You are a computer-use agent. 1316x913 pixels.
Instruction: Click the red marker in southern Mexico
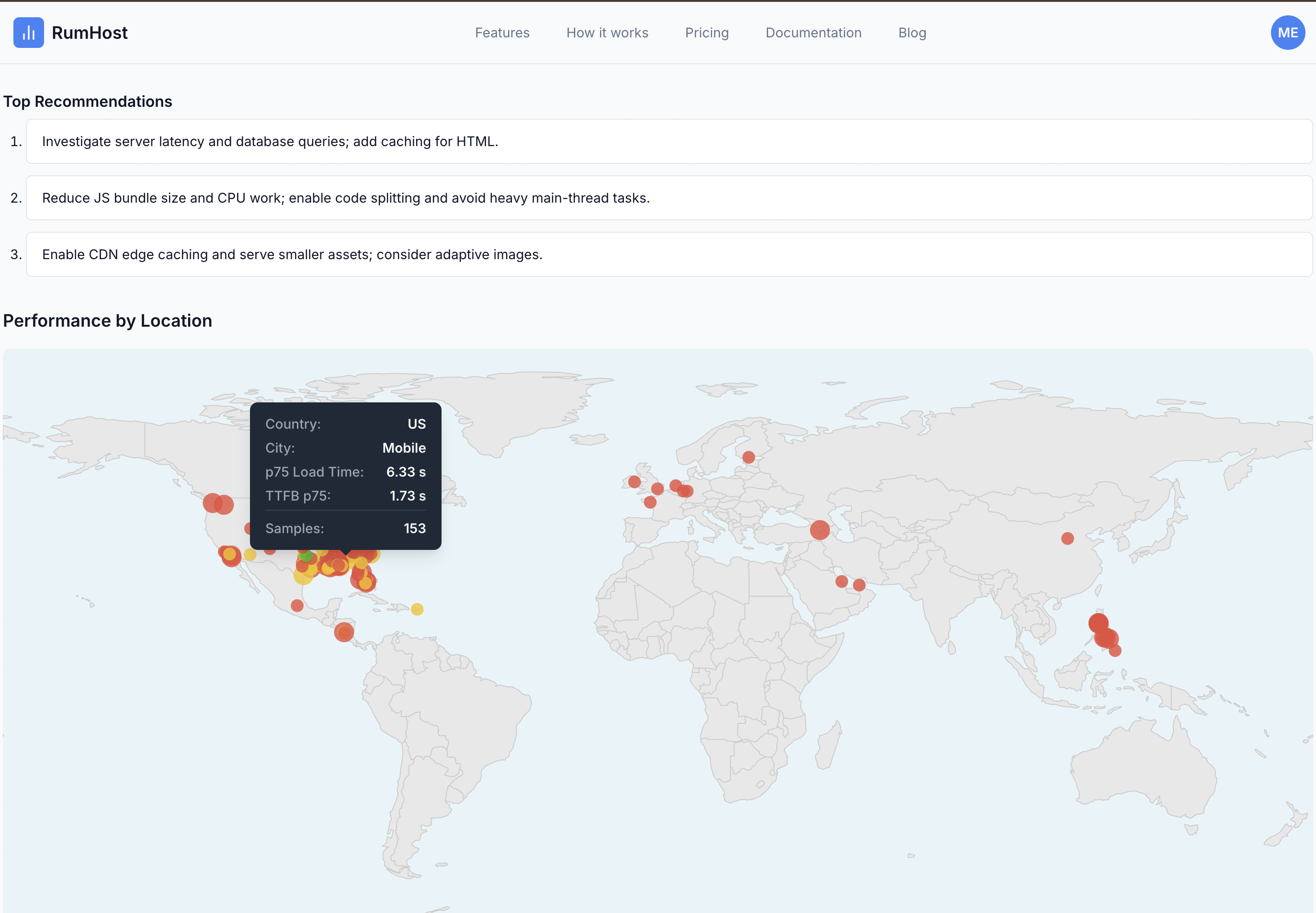pos(297,605)
